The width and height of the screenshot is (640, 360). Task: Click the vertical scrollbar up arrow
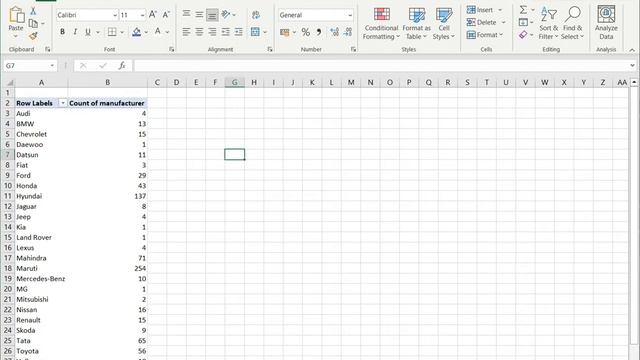pyautogui.click(x=634, y=82)
